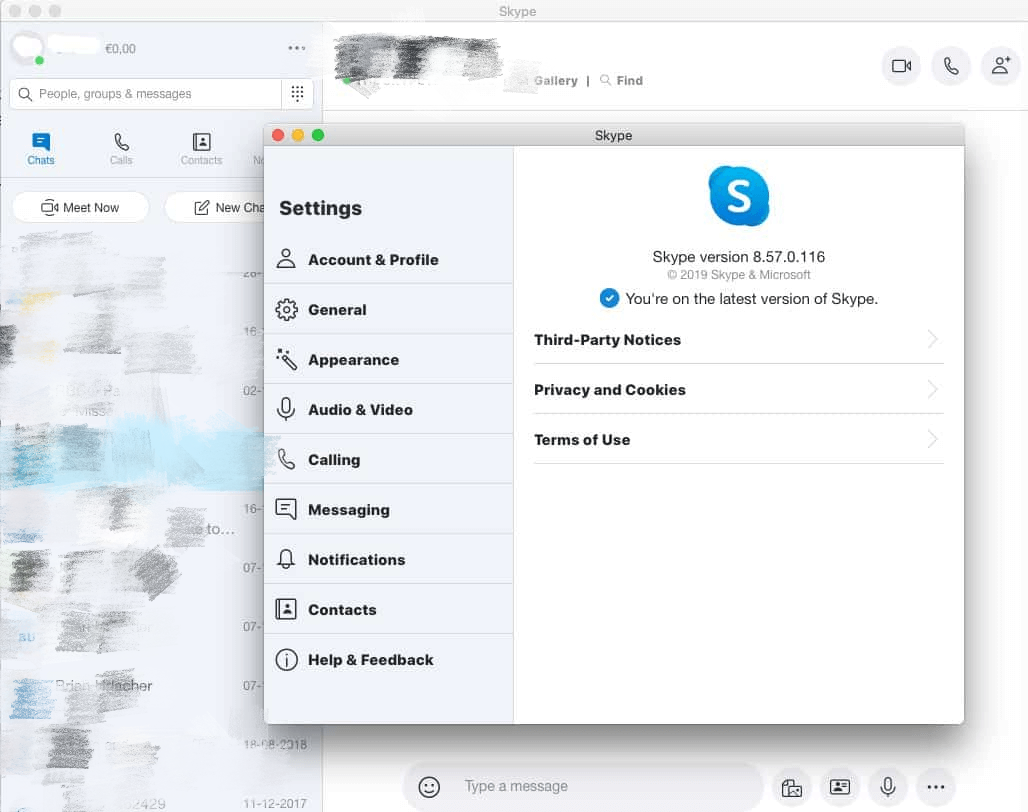Open General settings section
1028x812 pixels.
[x=388, y=309]
